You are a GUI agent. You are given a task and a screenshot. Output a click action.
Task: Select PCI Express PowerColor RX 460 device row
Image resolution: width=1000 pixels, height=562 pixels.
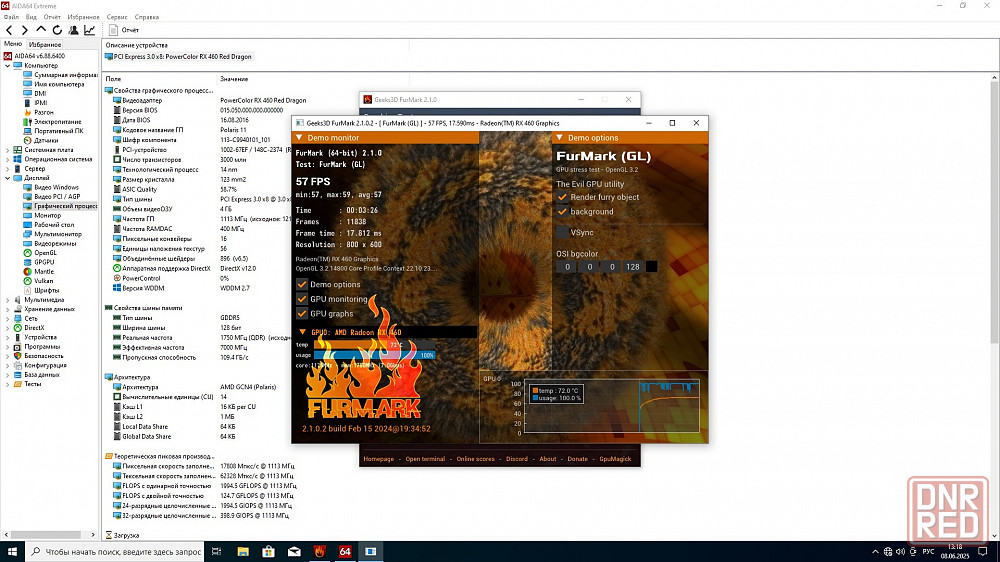click(x=178, y=57)
